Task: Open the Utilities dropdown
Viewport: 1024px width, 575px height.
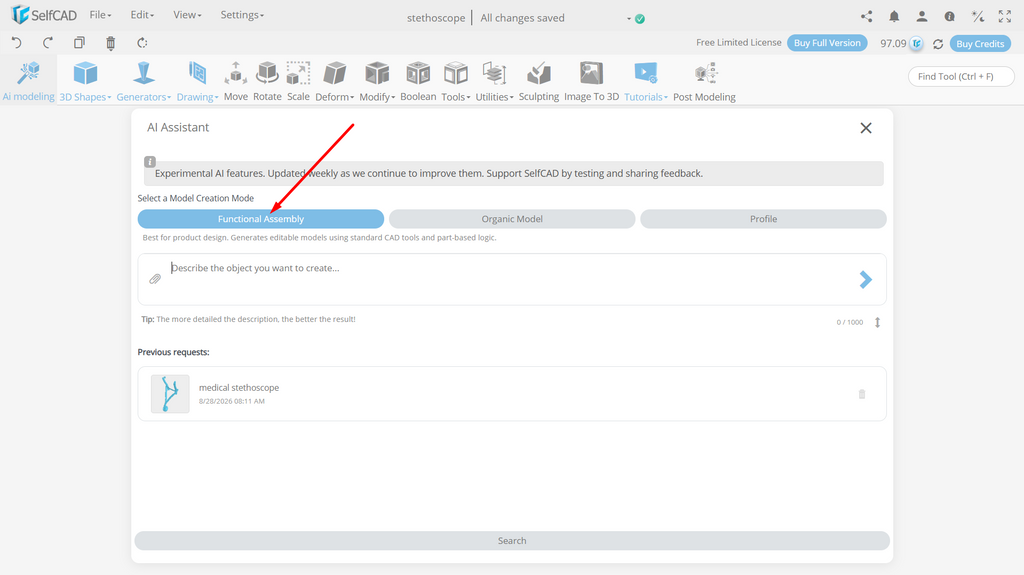Action: click(494, 81)
